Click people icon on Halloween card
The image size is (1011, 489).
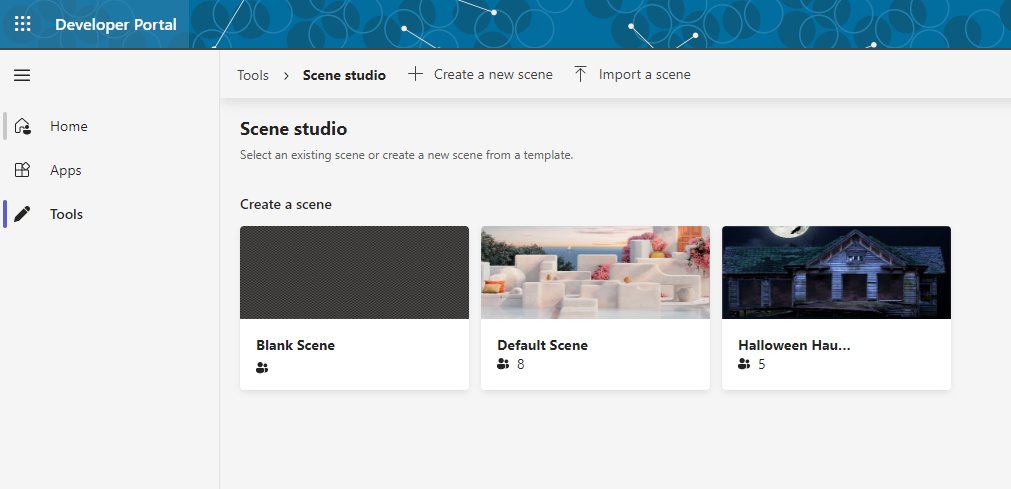744,364
